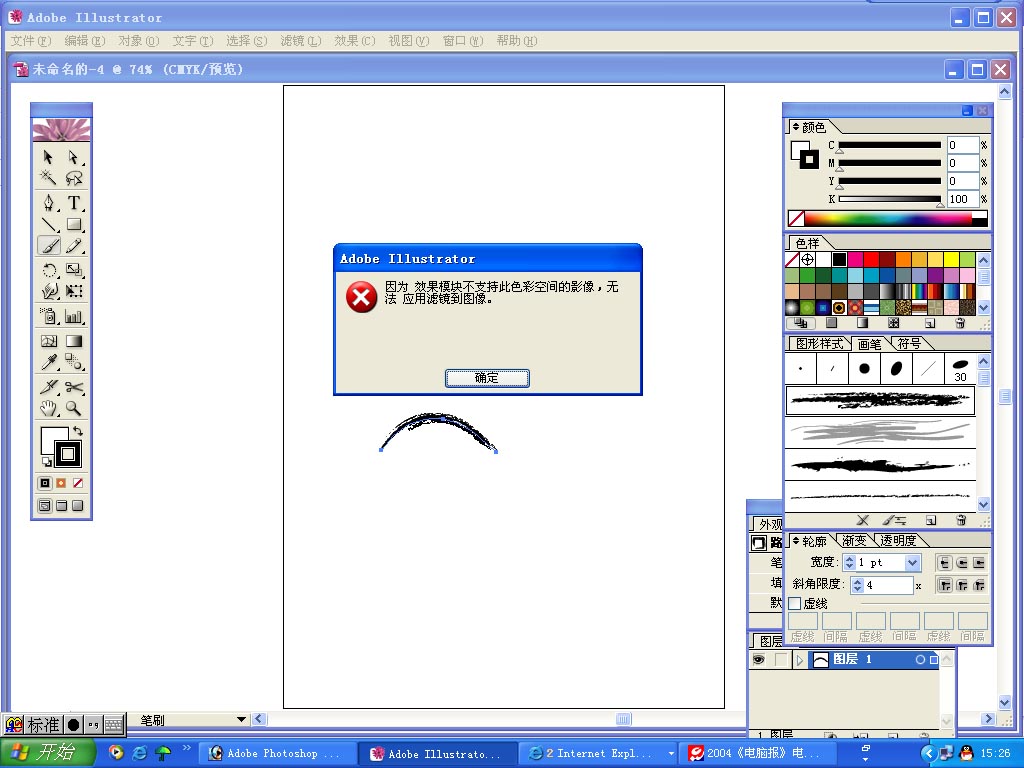Select the Line Segment tool
Image resolution: width=1024 pixels, height=768 pixels.
[x=48, y=224]
